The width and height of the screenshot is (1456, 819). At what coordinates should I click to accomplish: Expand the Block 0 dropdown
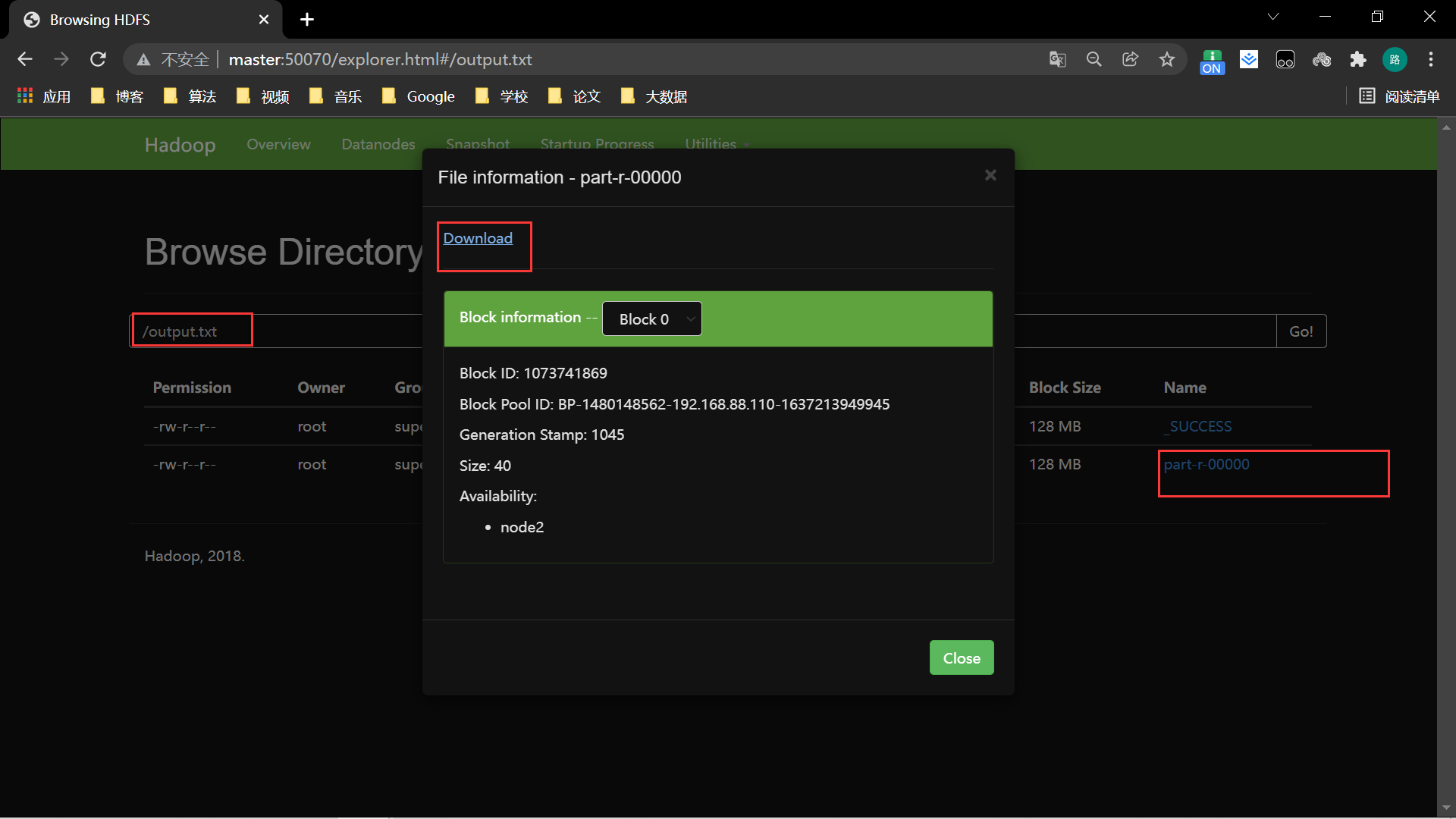[x=652, y=319]
